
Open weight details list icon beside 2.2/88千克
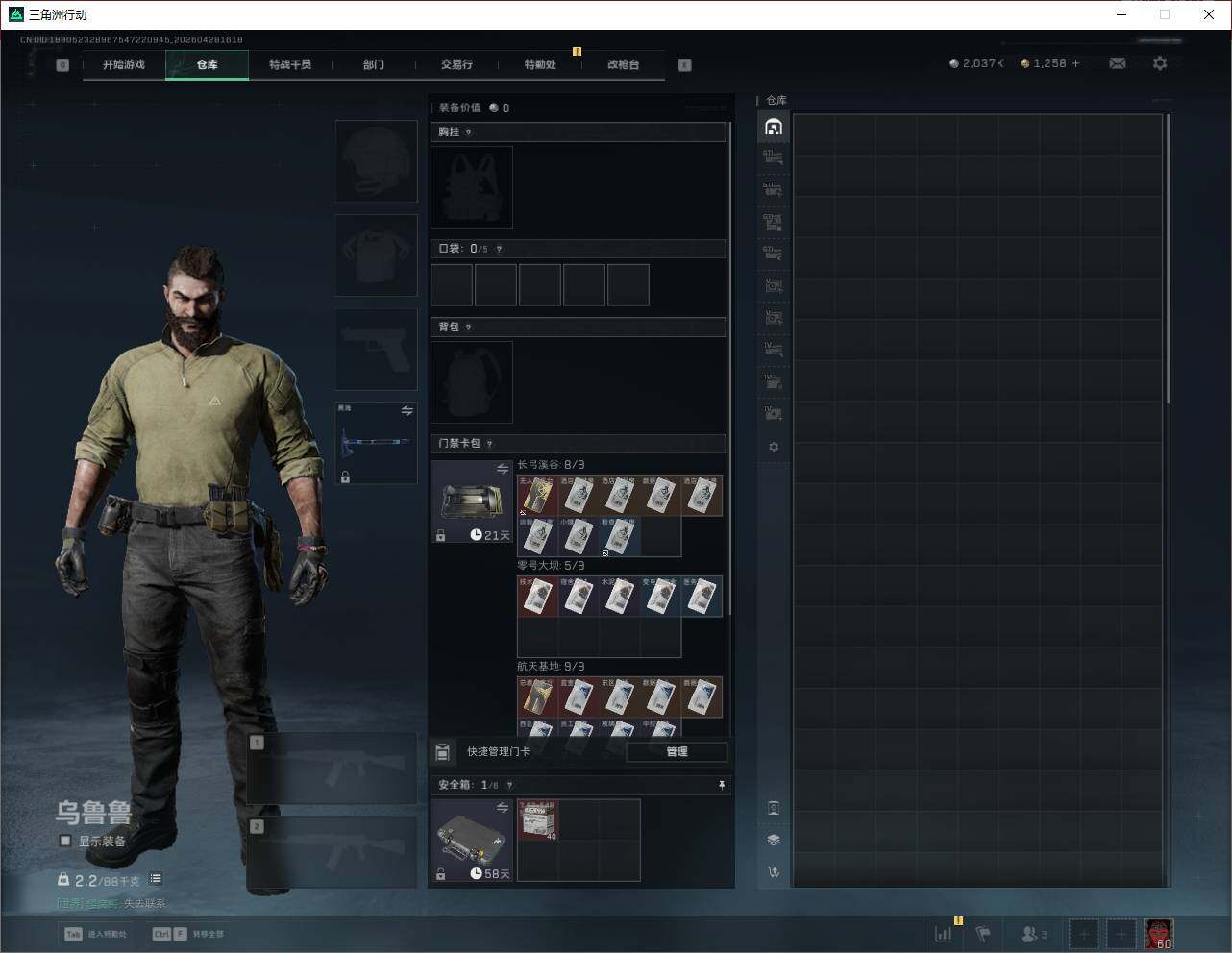[156, 879]
